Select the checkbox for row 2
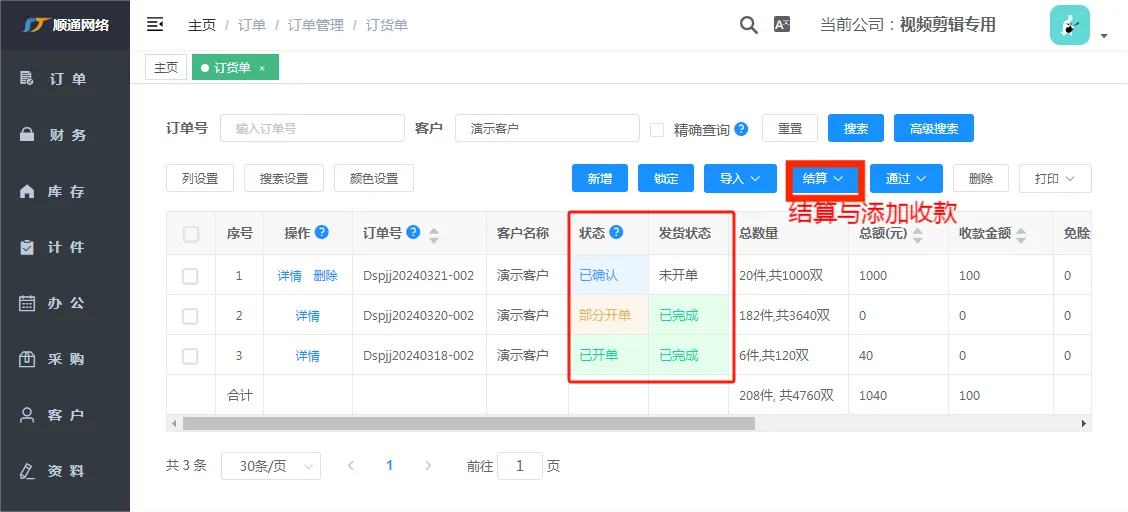The width and height of the screenshot is (1128, 512). tap(190, 316)
